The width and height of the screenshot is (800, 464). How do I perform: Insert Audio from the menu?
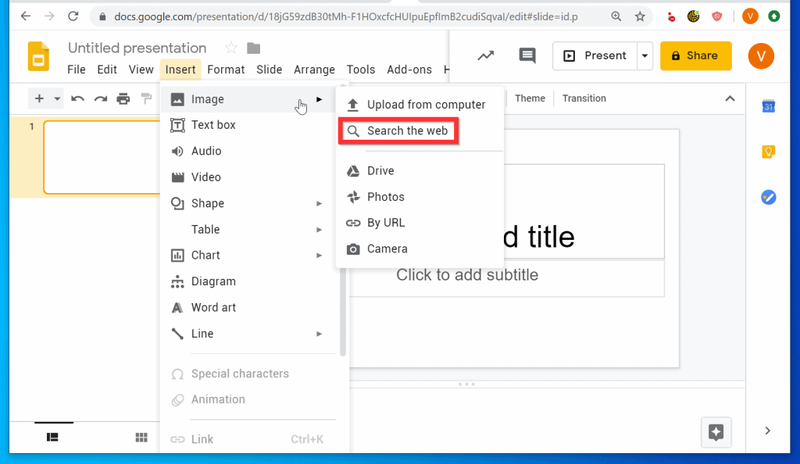click(x=248, y=151)
